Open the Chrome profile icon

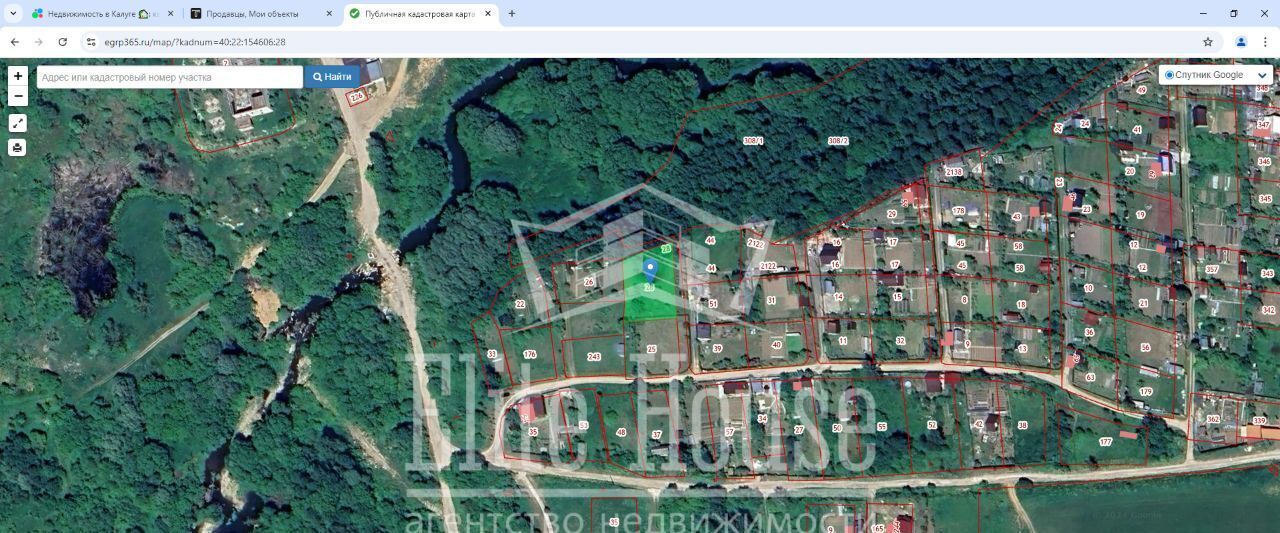pos(1241,42)
